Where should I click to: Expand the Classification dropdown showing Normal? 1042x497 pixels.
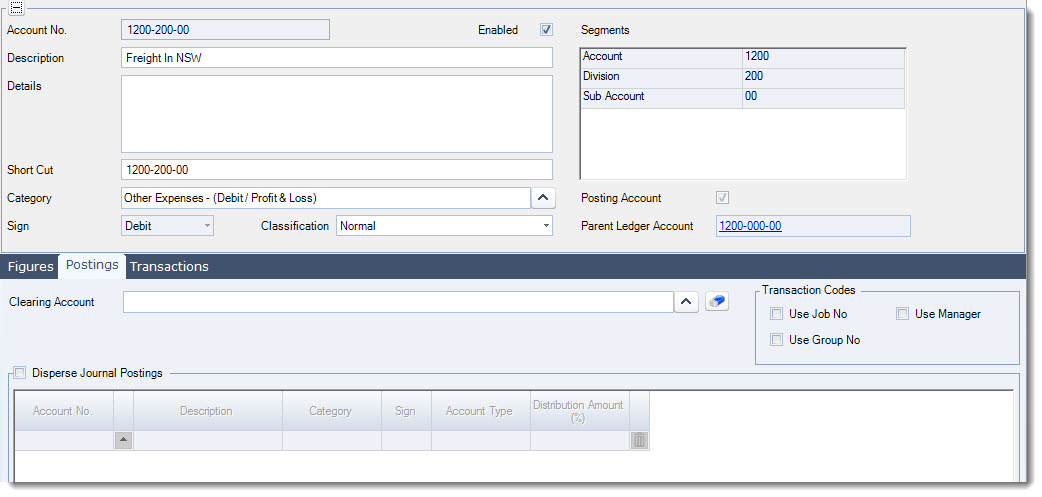(x=546, y=226)
